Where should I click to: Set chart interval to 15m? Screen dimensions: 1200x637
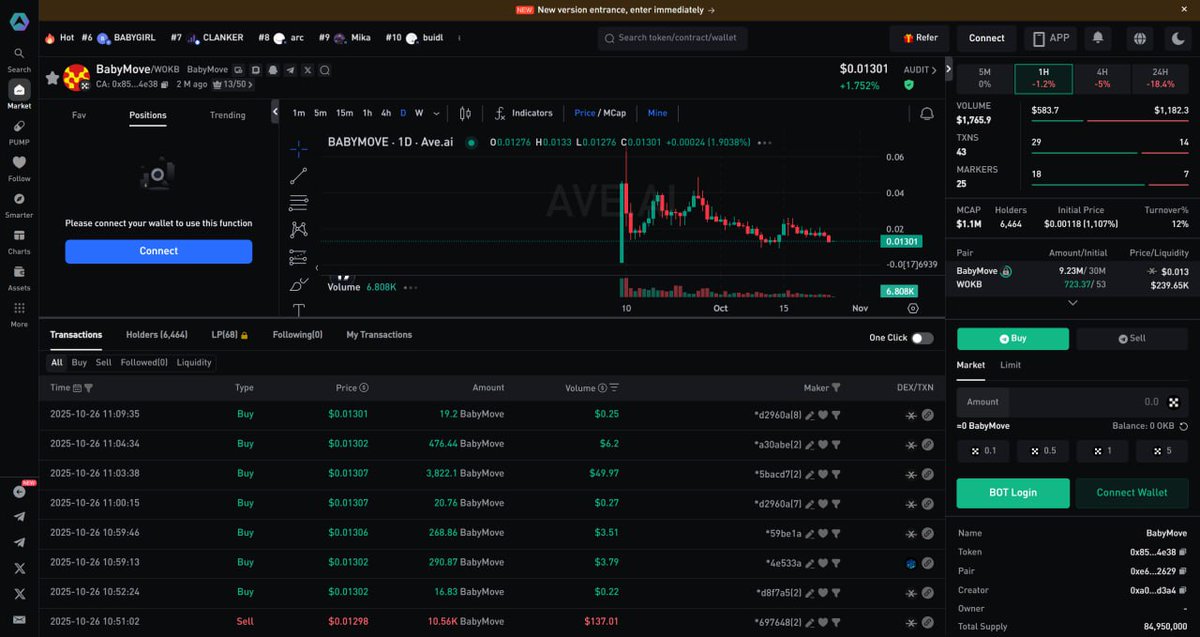pyautogui.click(x=344, y=113)
